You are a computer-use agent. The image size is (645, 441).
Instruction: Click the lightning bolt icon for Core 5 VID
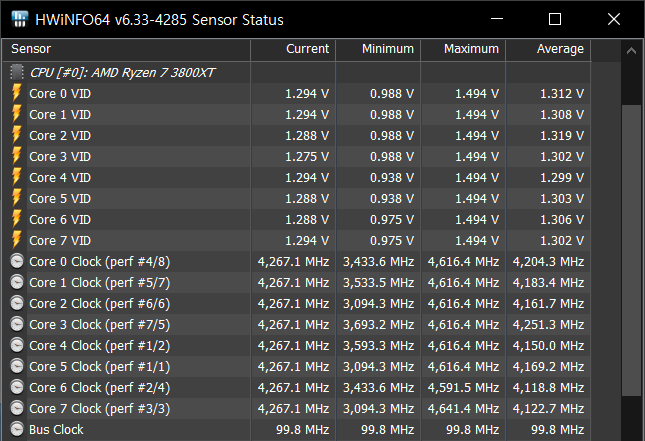17,198
